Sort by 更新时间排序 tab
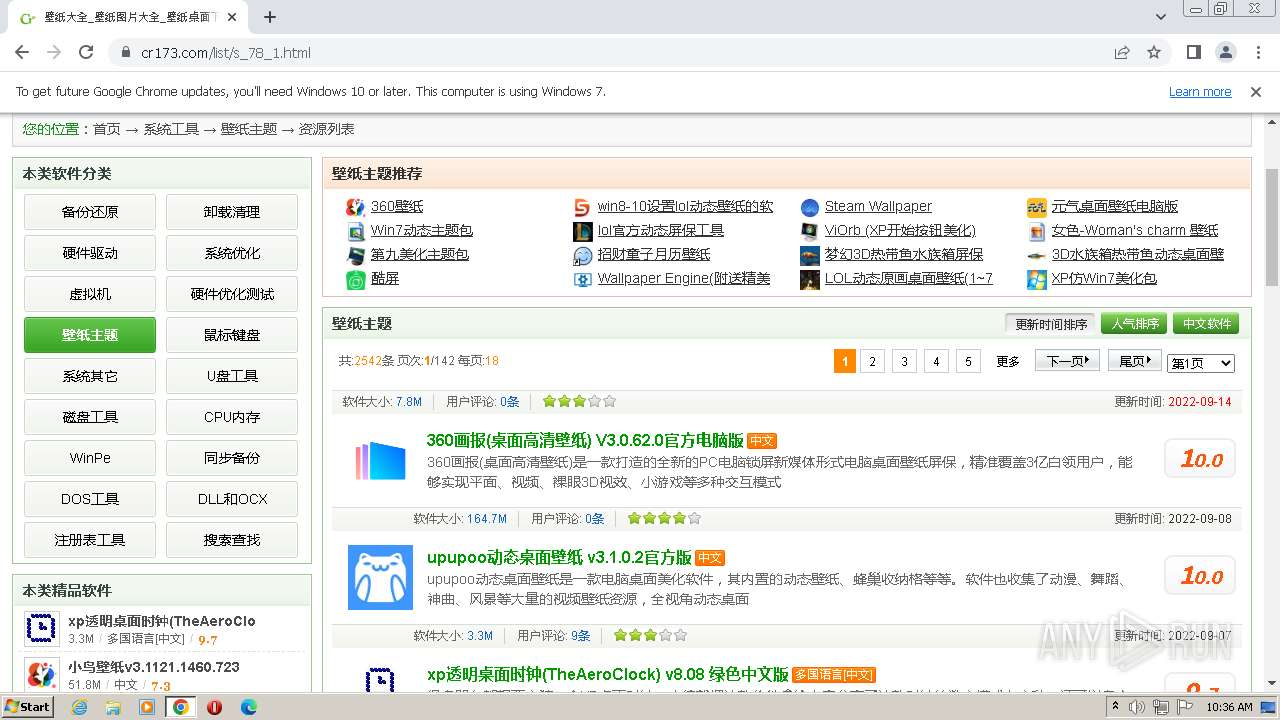Screen dimensions: 1280x720 tap(1051, 324)
